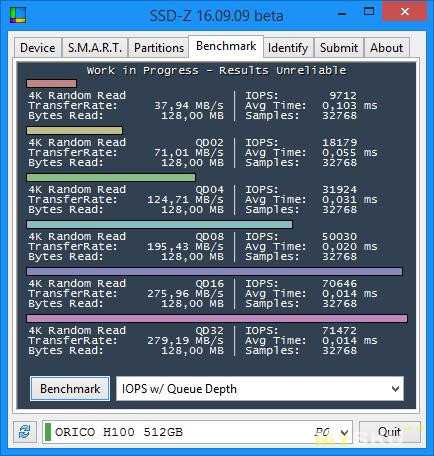Open the ORICO H100 512GB drive selector
The height and width of the screenshot is (456, 434).
click(x=197, y=432)
